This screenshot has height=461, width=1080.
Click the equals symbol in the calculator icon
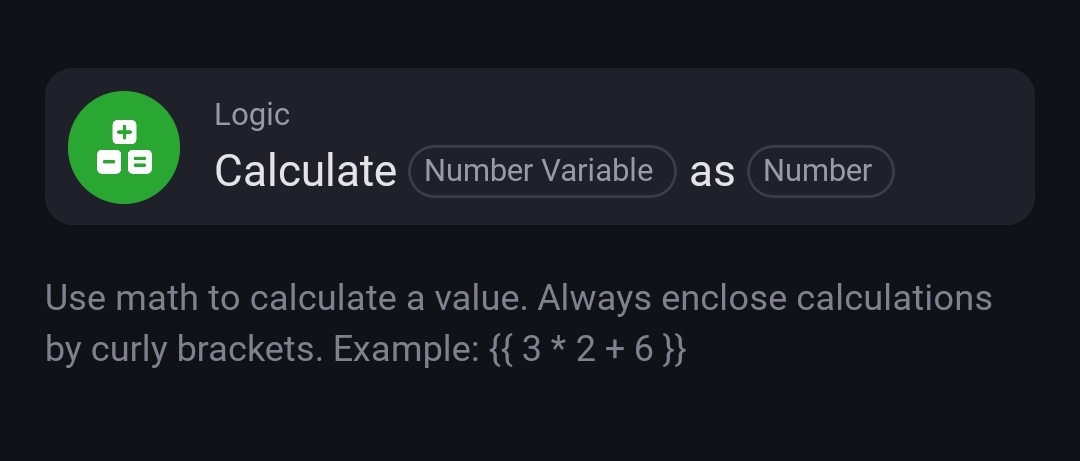pos(139,161)
